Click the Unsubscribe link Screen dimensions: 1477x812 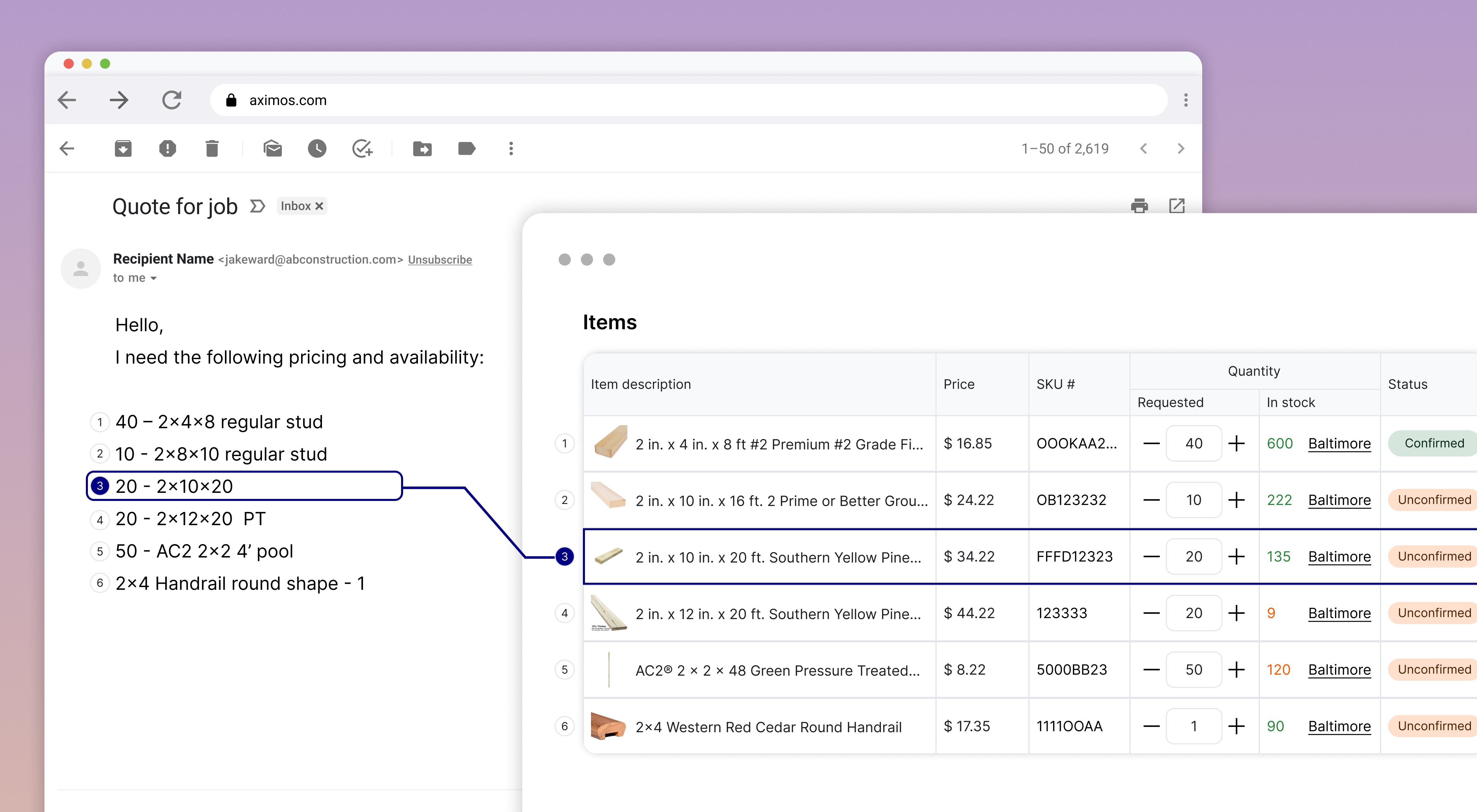click(440, 260)
